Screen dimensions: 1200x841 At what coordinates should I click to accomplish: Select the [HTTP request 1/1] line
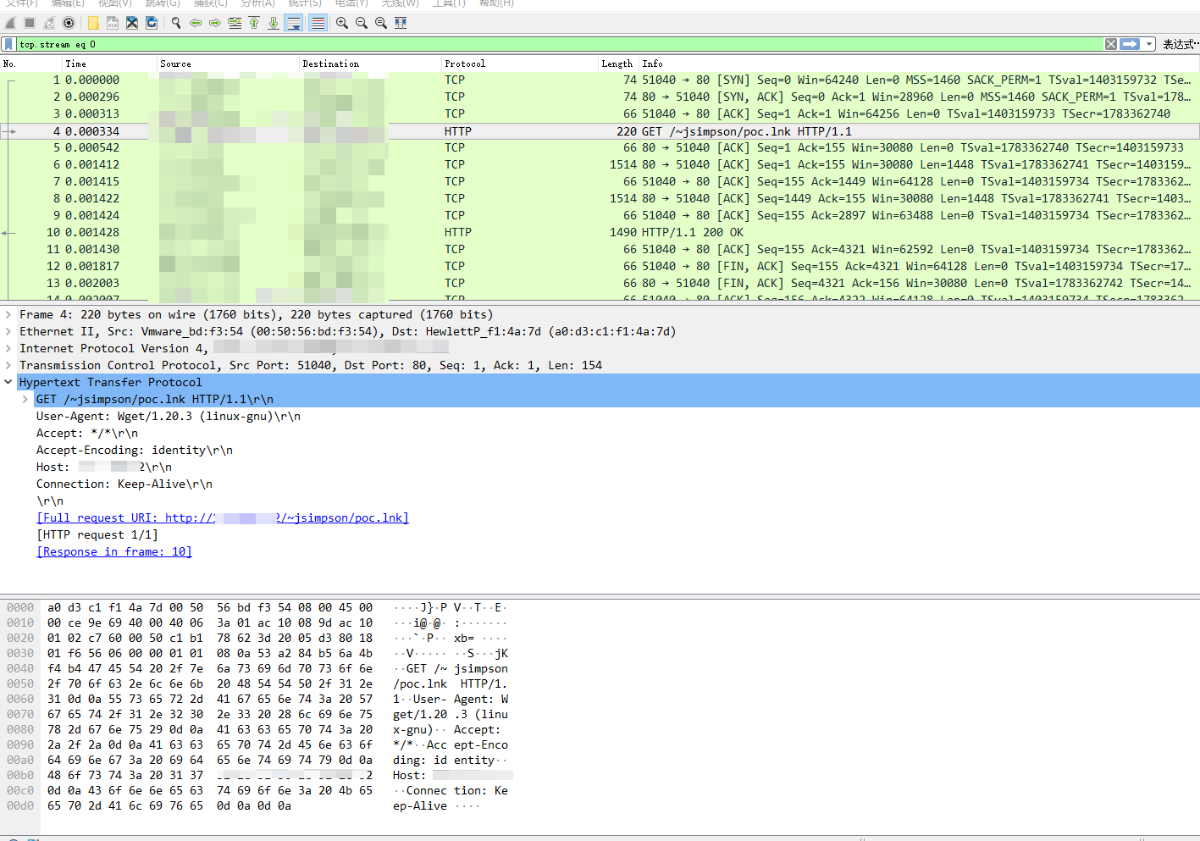(x=97, y=535)
